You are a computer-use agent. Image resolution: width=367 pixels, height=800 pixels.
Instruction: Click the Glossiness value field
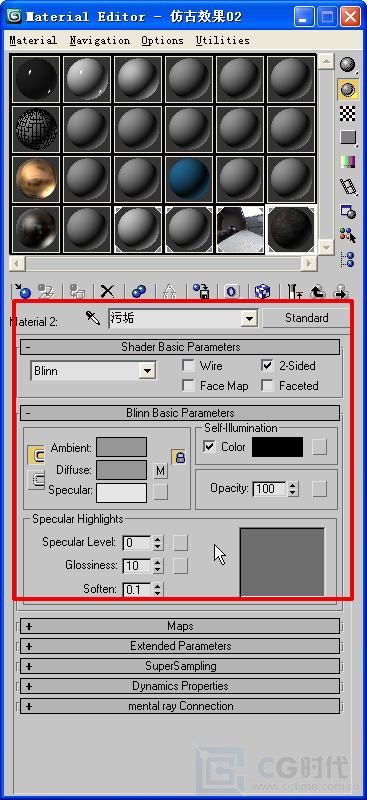coord(137,566)
